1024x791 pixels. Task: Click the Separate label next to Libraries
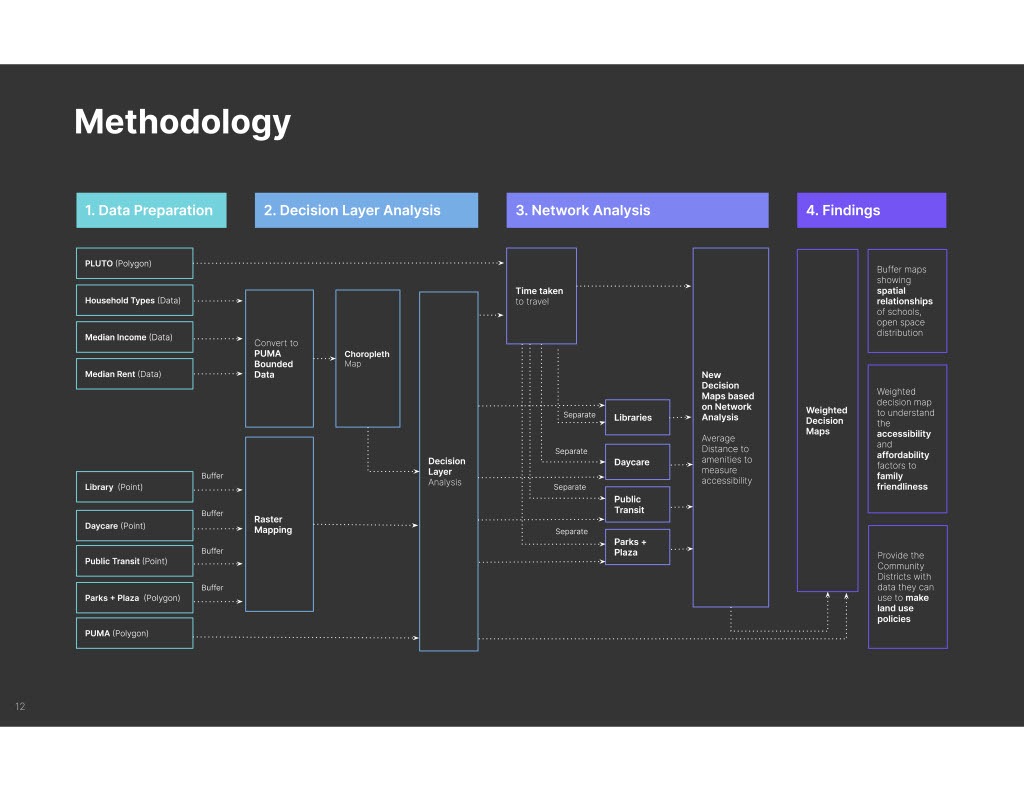579,415
